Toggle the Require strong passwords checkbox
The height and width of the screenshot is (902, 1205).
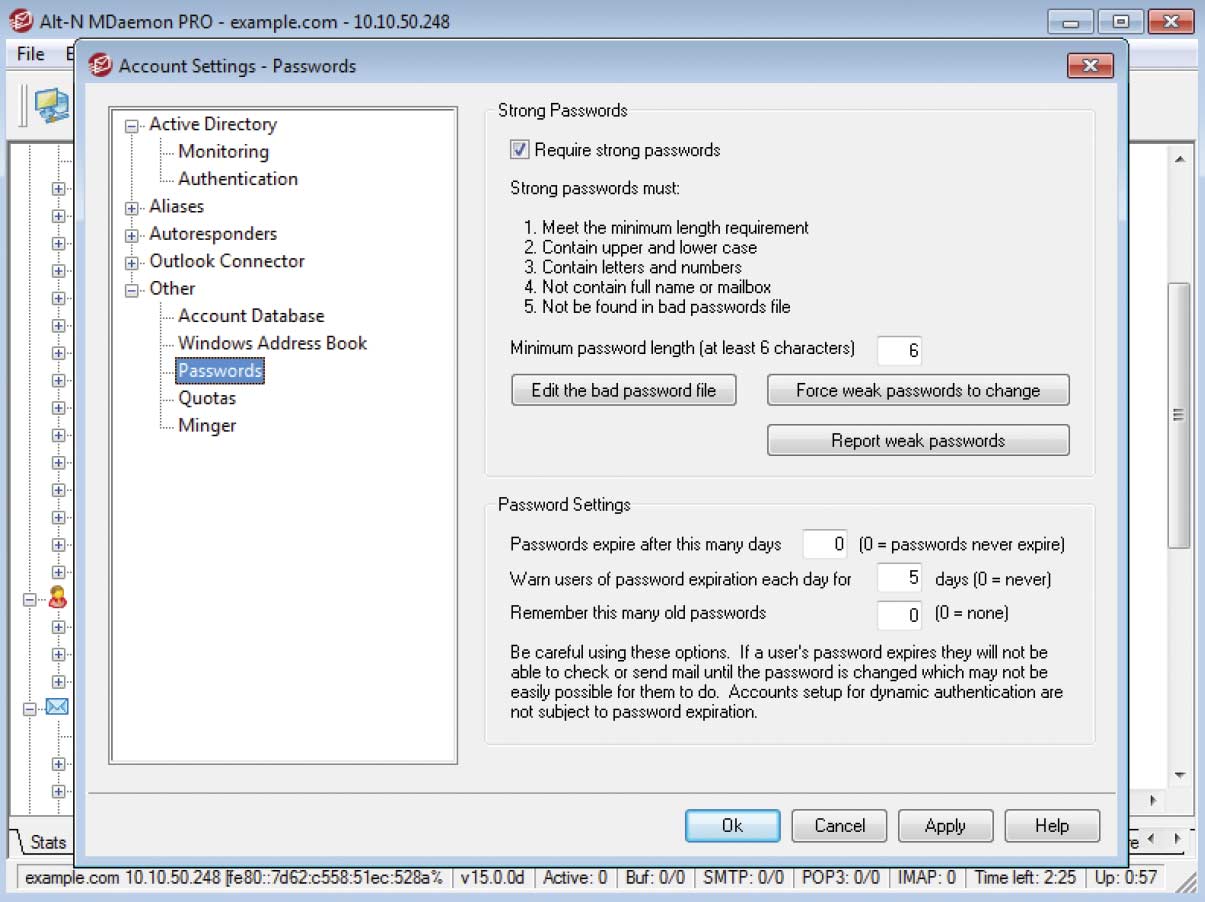[519, 150]
